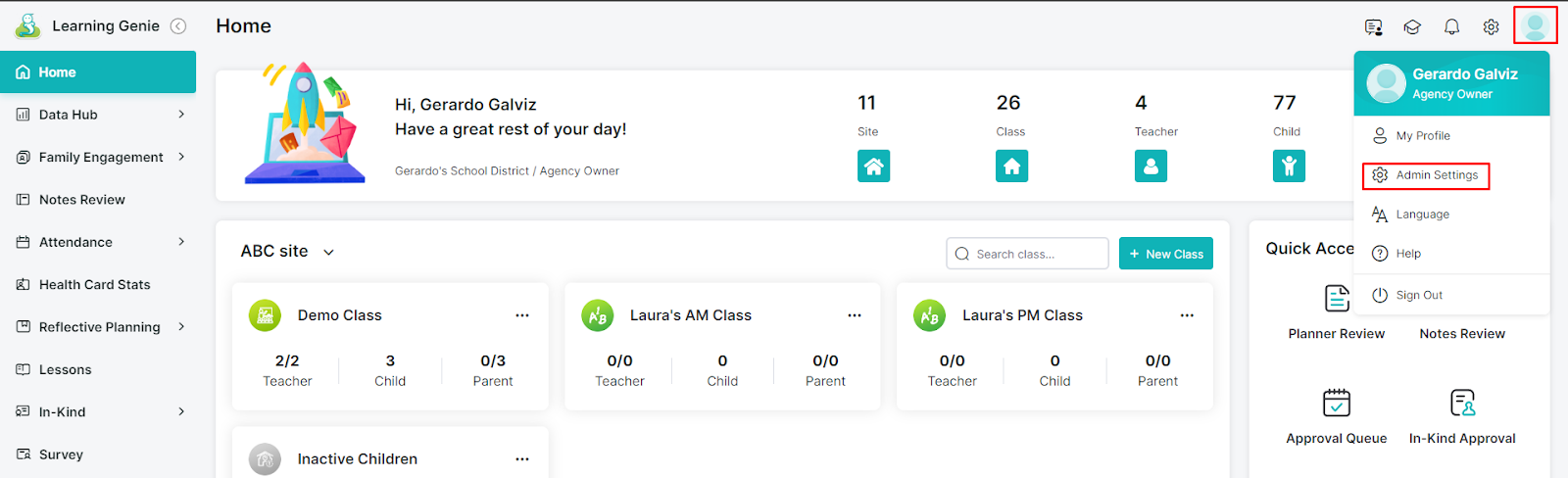Expand the Family Engagement submenu
Viewport: 1568px width, 478px height.
(x=181, y=157)
